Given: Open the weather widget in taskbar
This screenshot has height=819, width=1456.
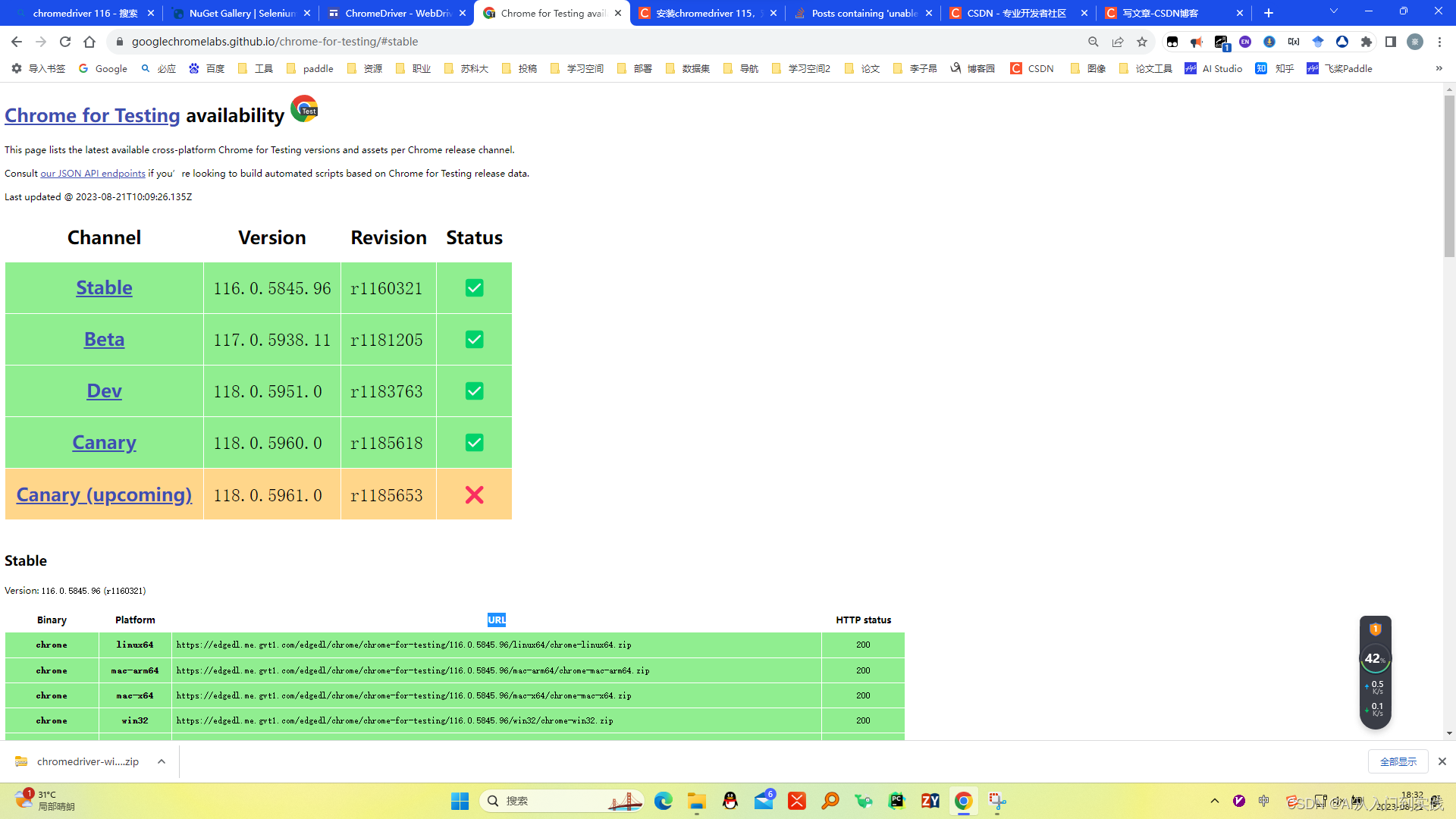Looking at the screenshot, I should click(x=45, y=800).
